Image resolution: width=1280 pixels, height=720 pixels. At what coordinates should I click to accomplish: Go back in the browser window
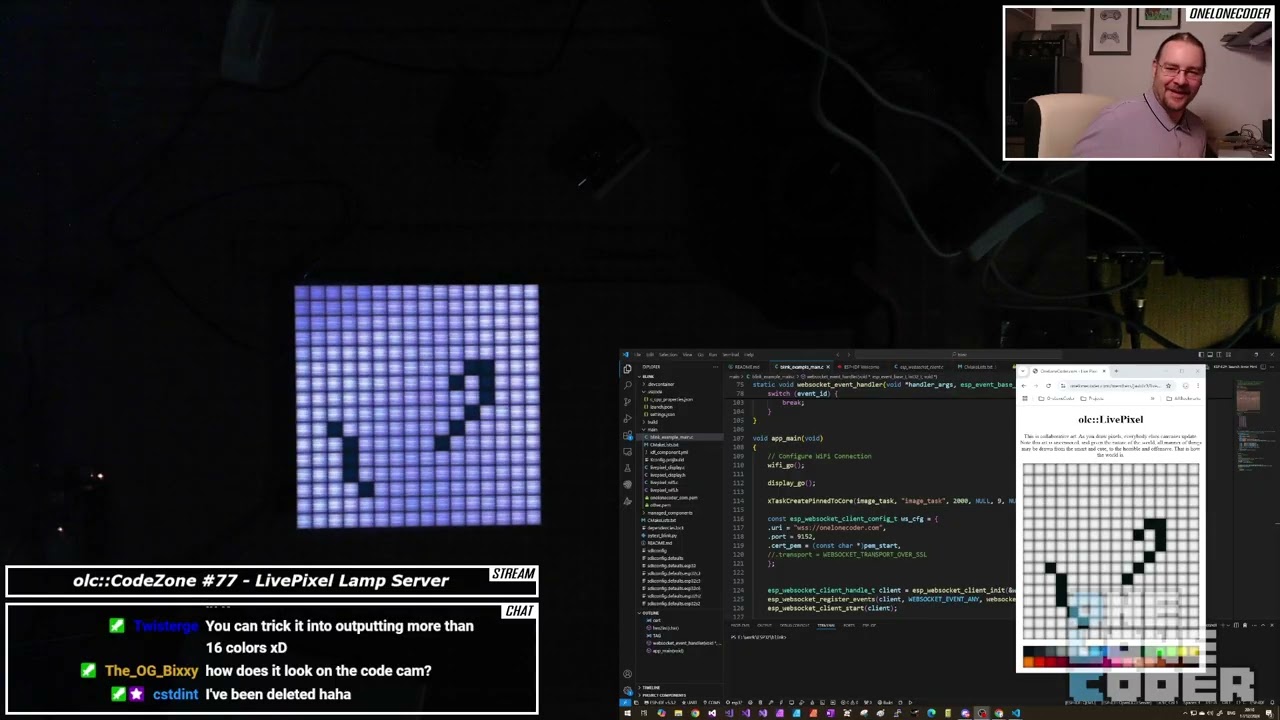pyautogui.click(x=1024, y=386)
